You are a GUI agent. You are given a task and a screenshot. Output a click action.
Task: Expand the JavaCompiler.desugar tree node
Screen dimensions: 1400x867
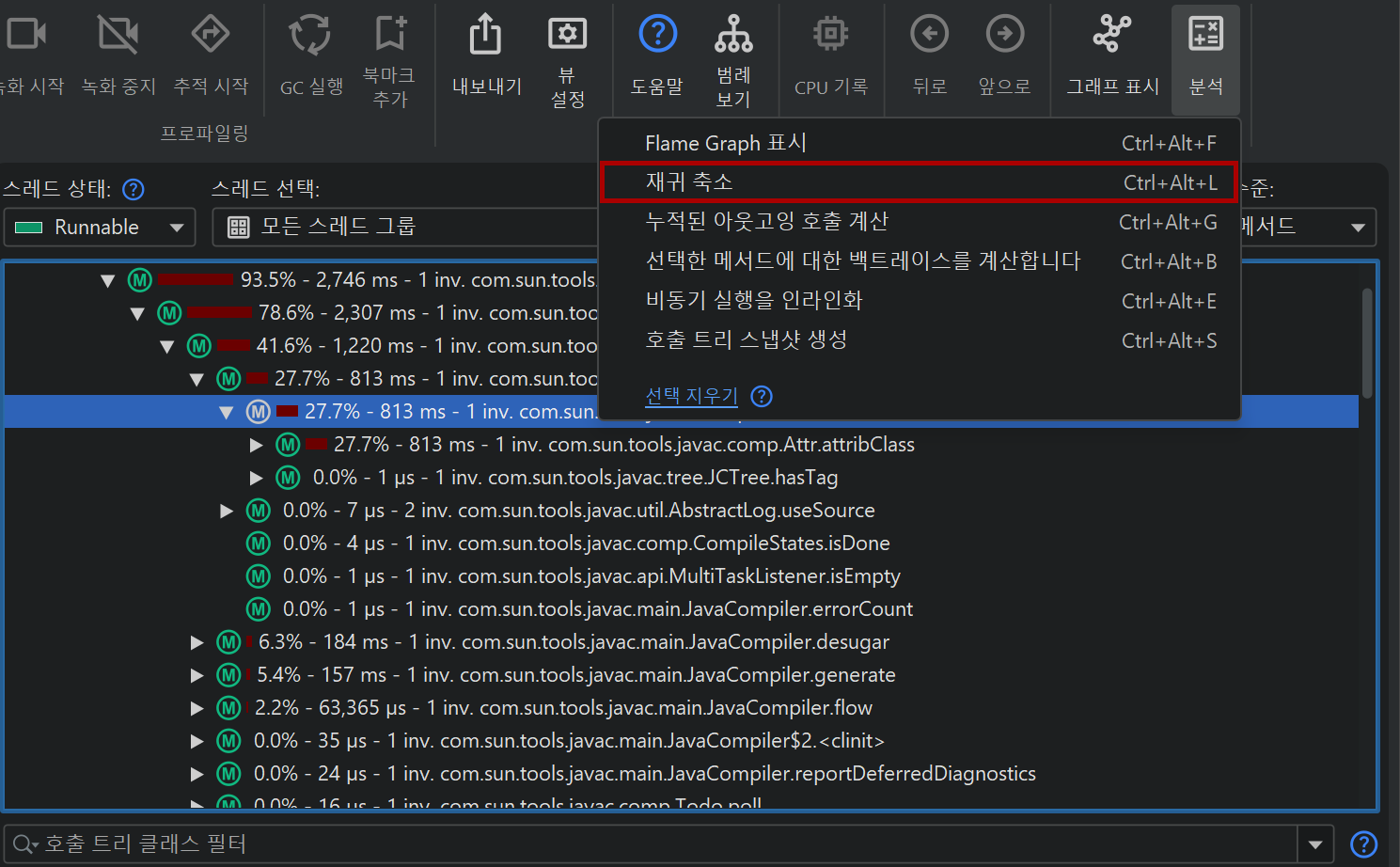197,642
